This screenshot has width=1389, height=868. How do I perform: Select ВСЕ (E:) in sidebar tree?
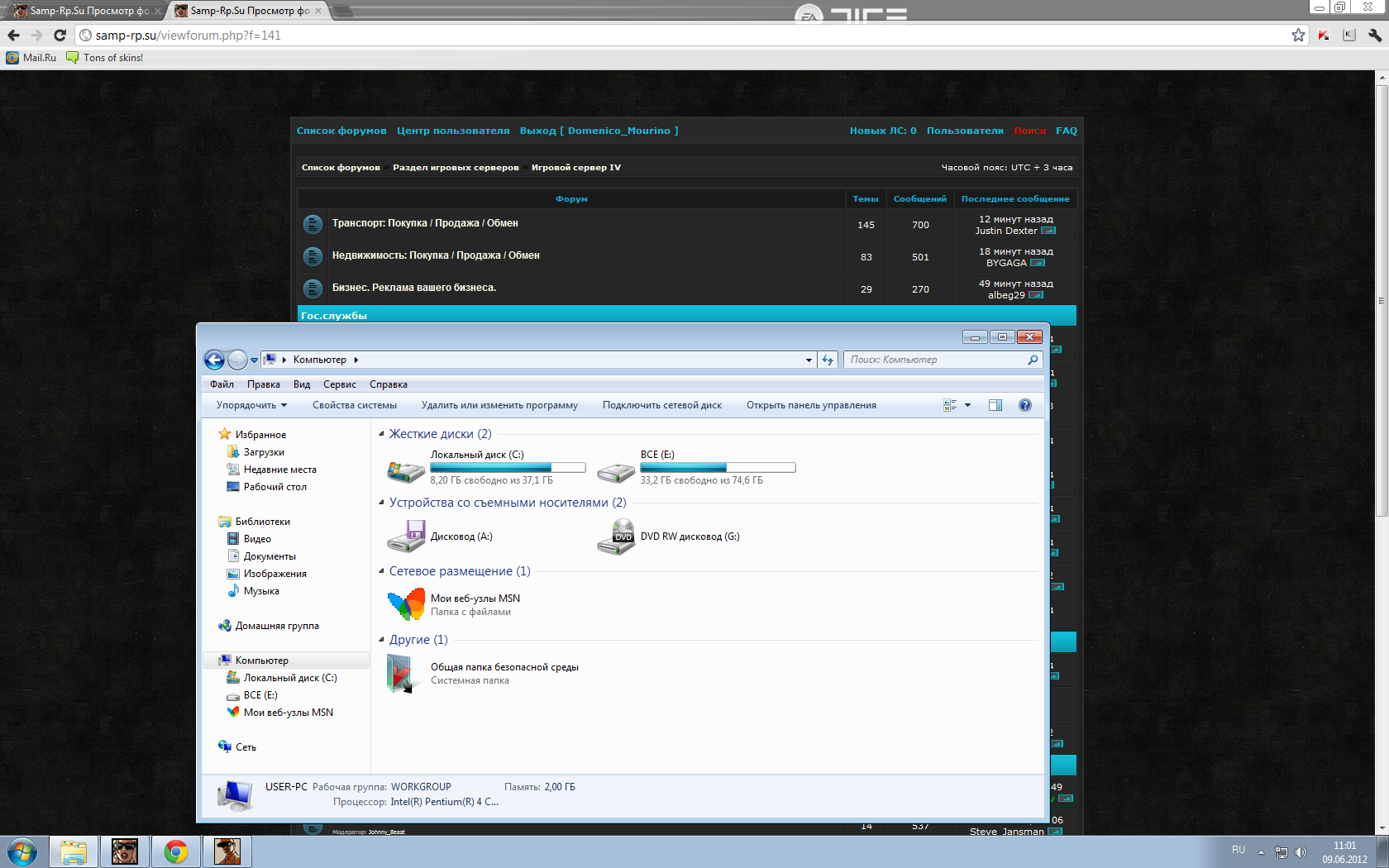click(260, 695)
